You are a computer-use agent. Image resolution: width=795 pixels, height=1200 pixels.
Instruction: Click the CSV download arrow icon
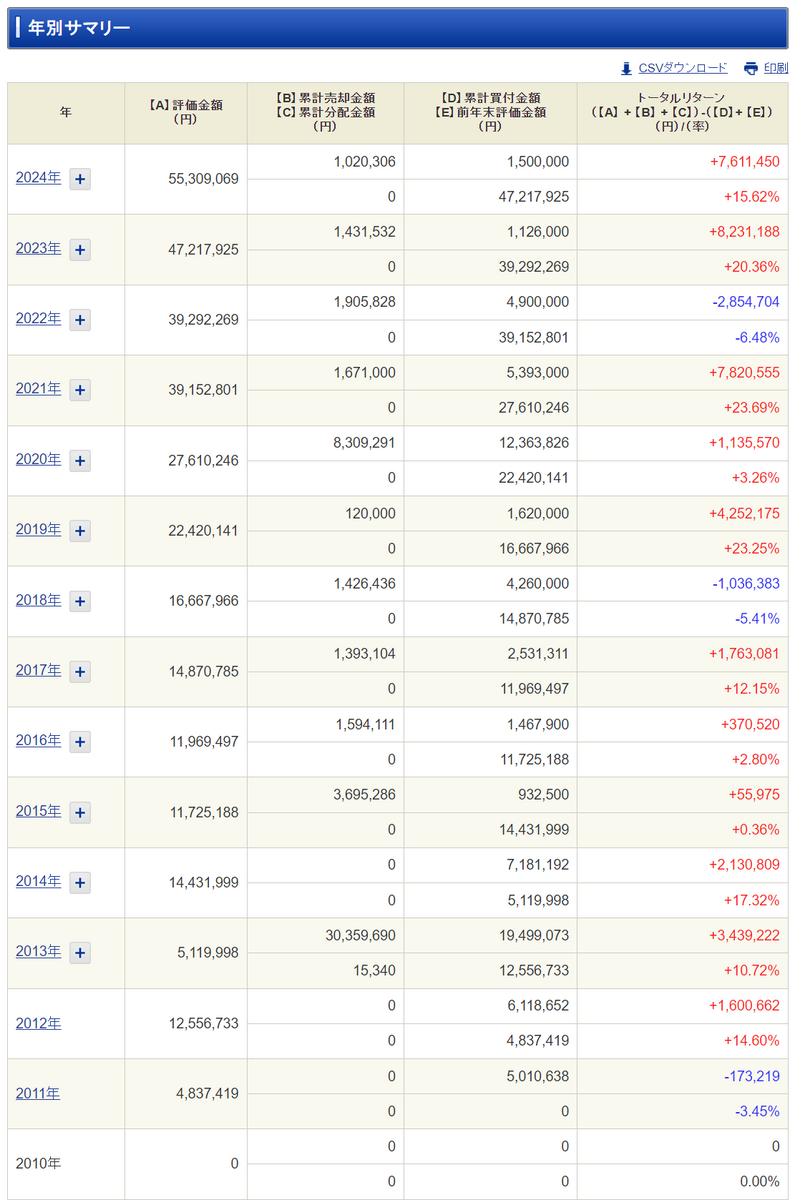point(626,68)
